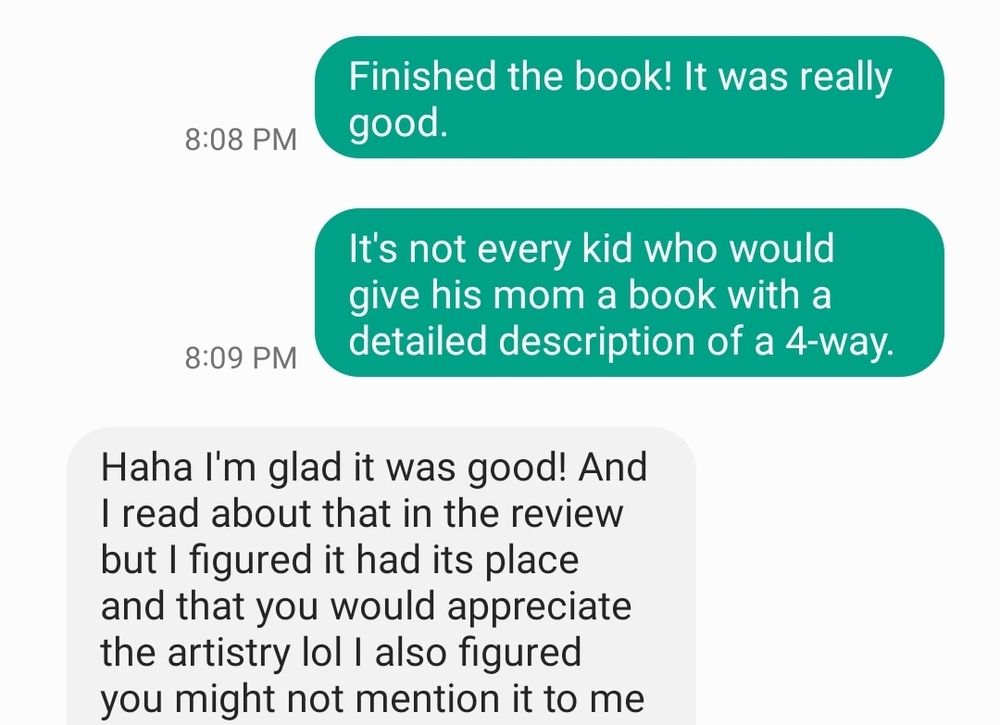
Task: Tap the word "good." in first message
Action: 398,124
